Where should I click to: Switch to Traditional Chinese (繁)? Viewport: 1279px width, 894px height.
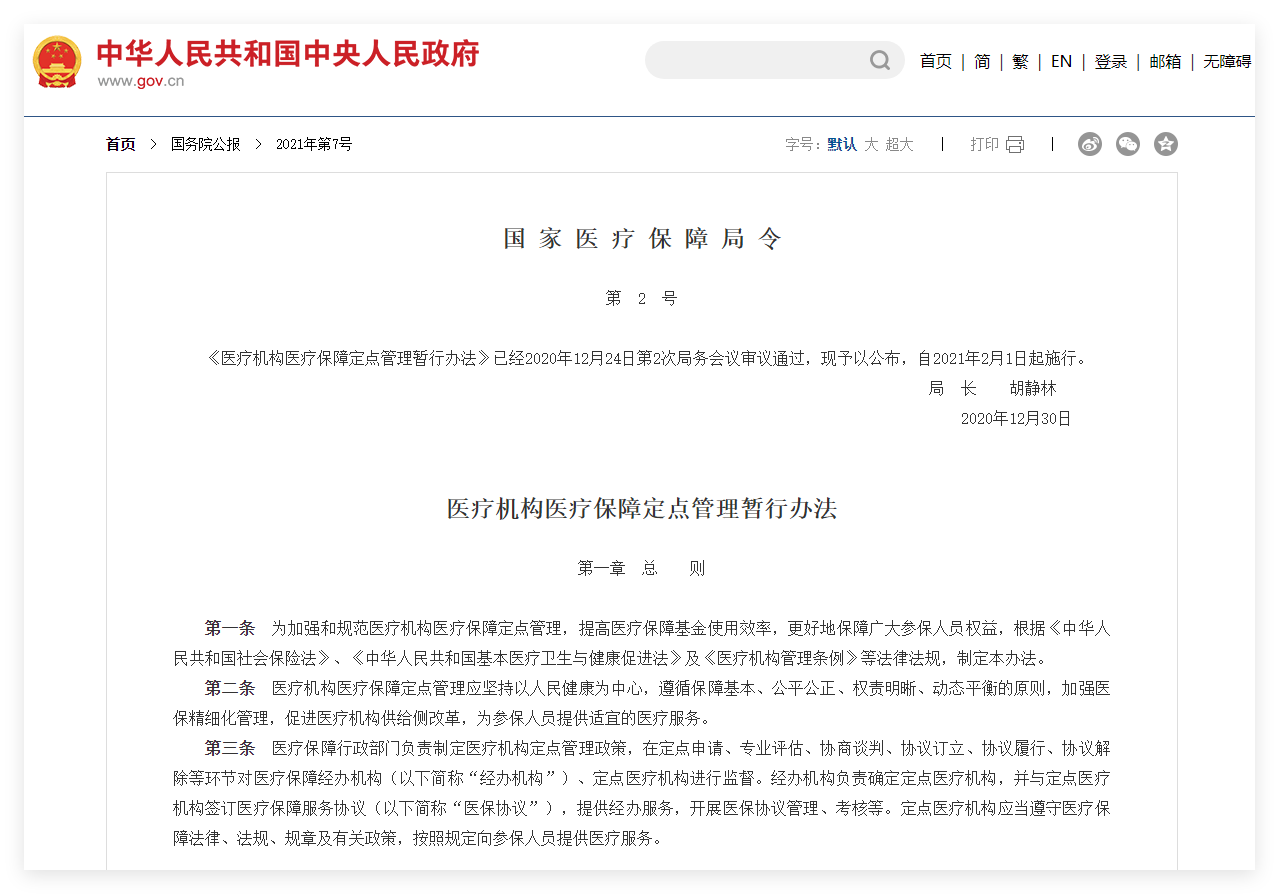[x=1019, y=61]
